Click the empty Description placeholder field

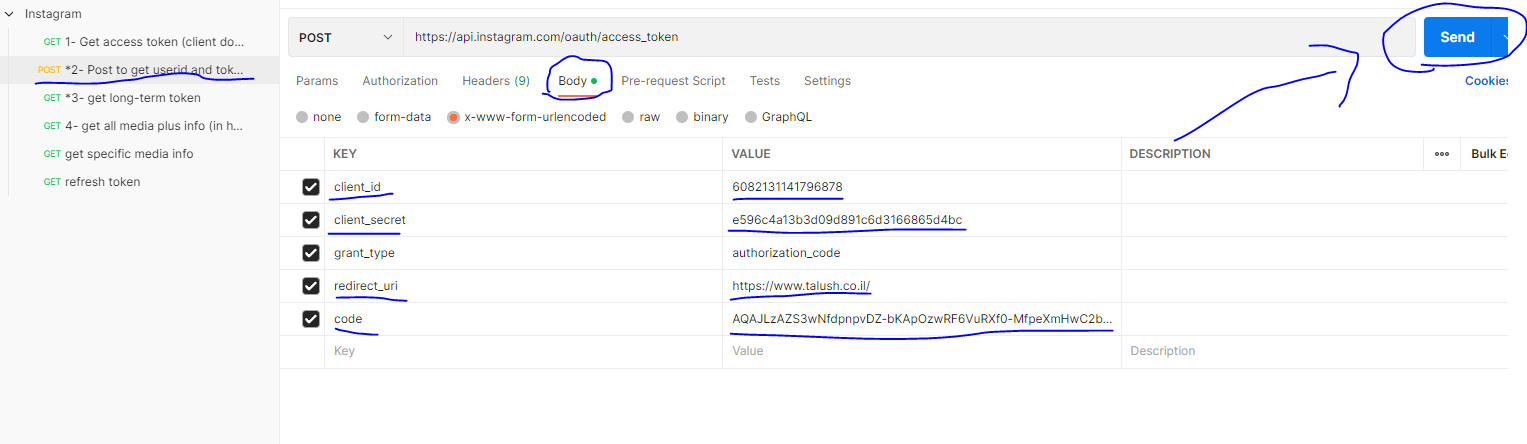click(1314, 351)
